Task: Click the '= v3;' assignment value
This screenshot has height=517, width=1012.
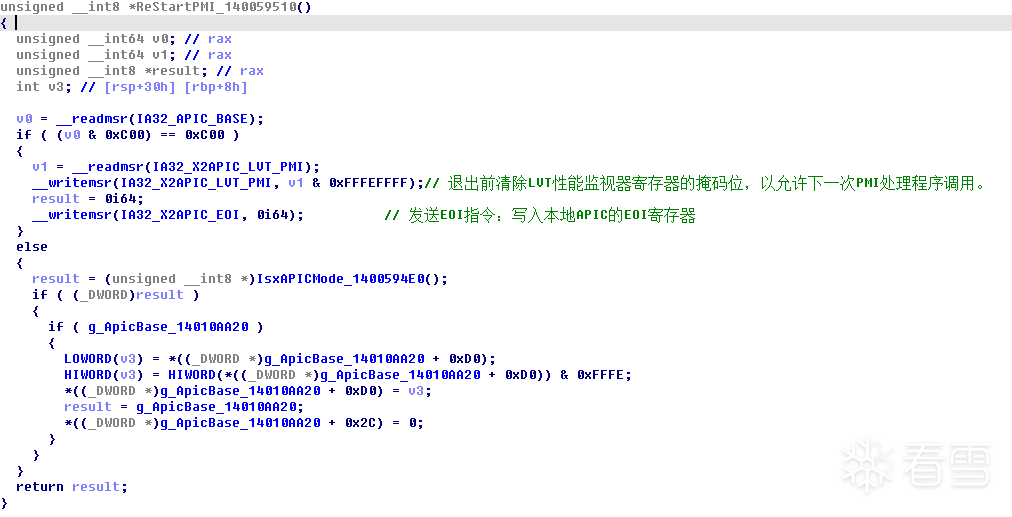Action: (411, 390)
